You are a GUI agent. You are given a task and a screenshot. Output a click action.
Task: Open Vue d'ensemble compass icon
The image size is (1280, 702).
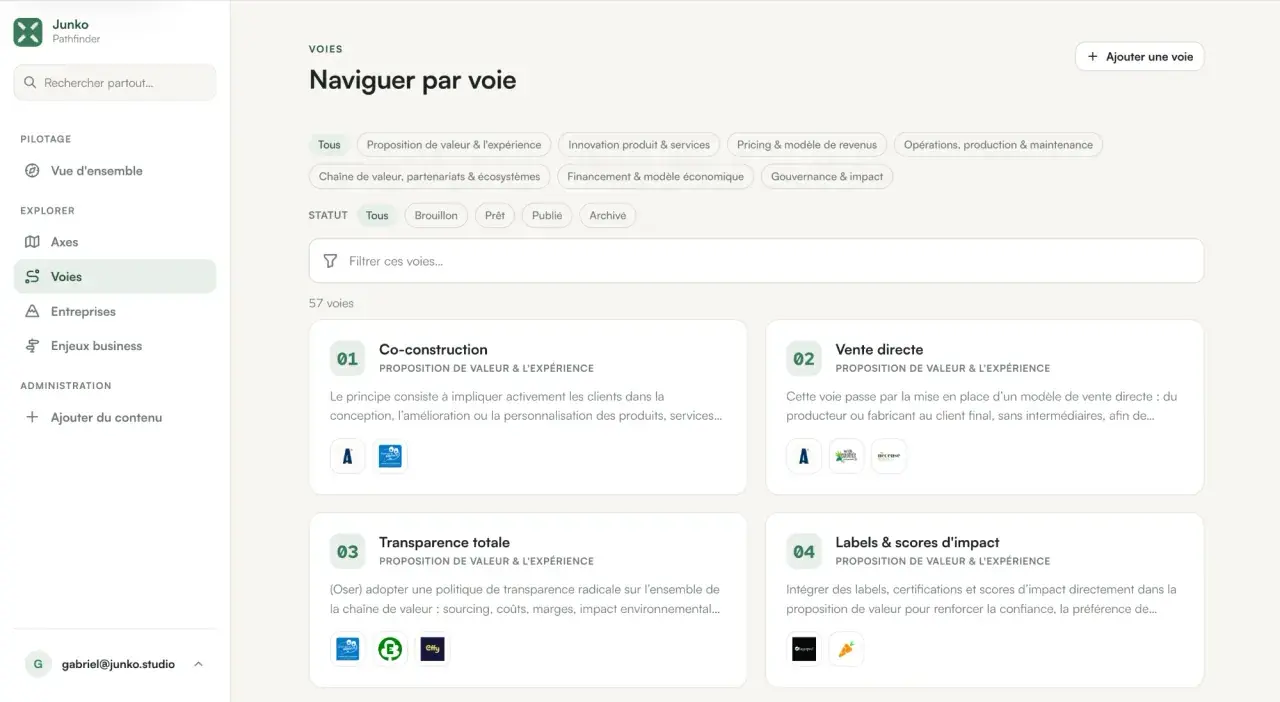(32, 171)
